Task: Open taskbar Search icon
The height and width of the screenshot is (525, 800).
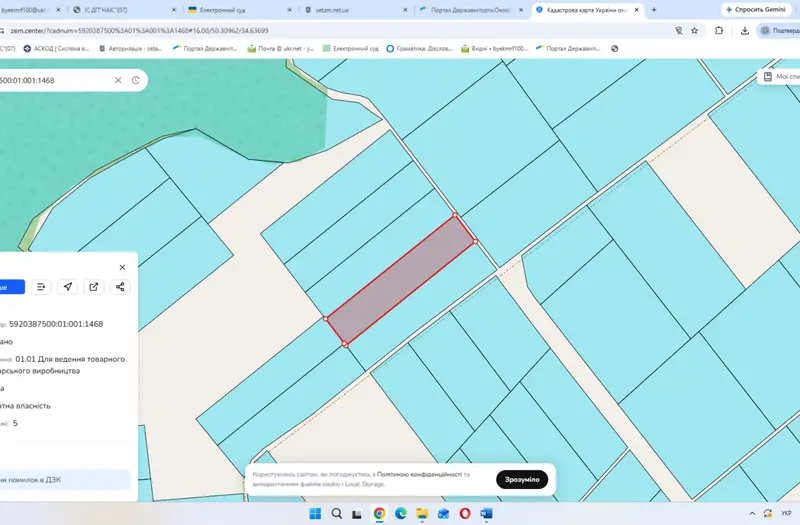Action: click(x=337, y=513)
